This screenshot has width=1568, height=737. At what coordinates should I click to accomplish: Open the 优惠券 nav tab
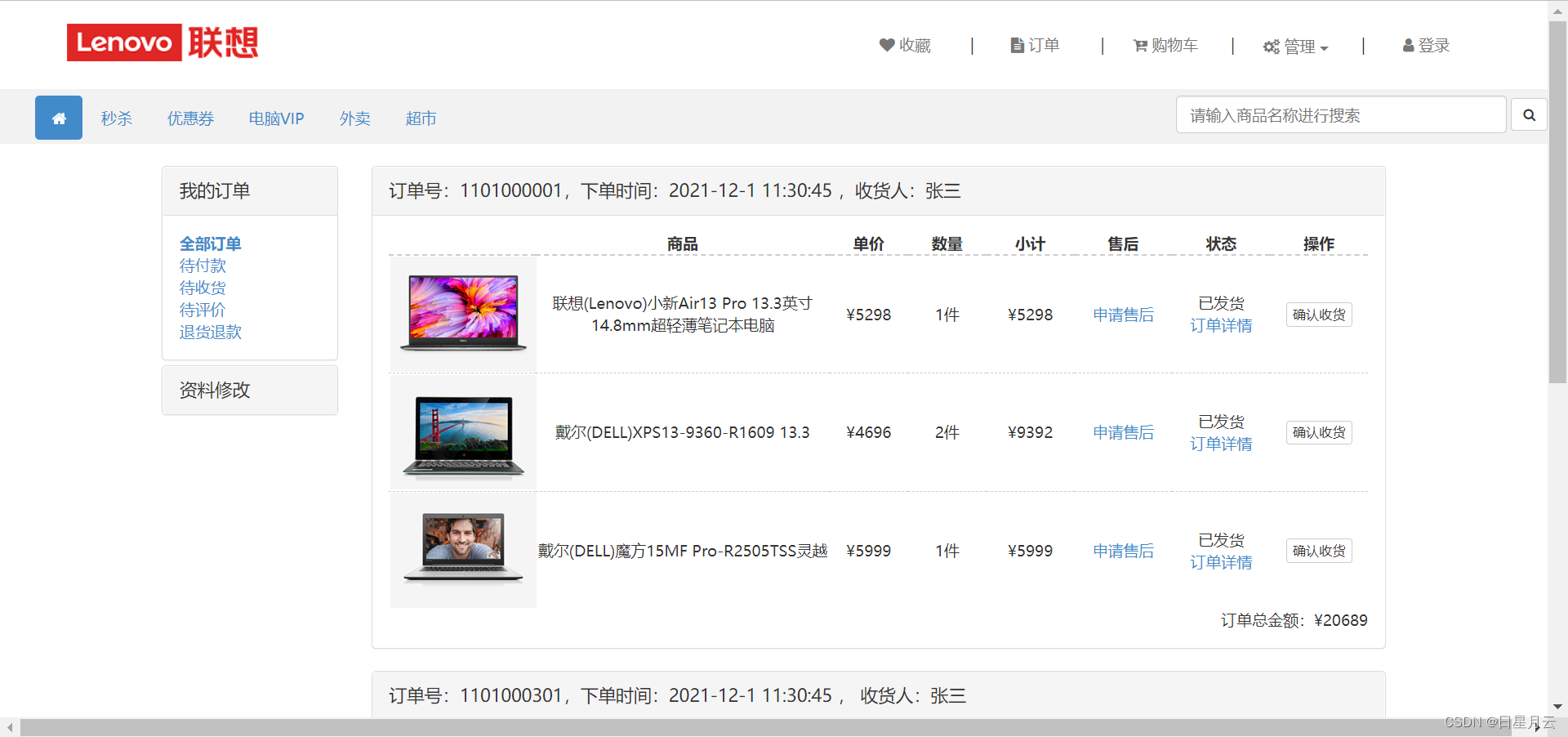coord(190,118)
